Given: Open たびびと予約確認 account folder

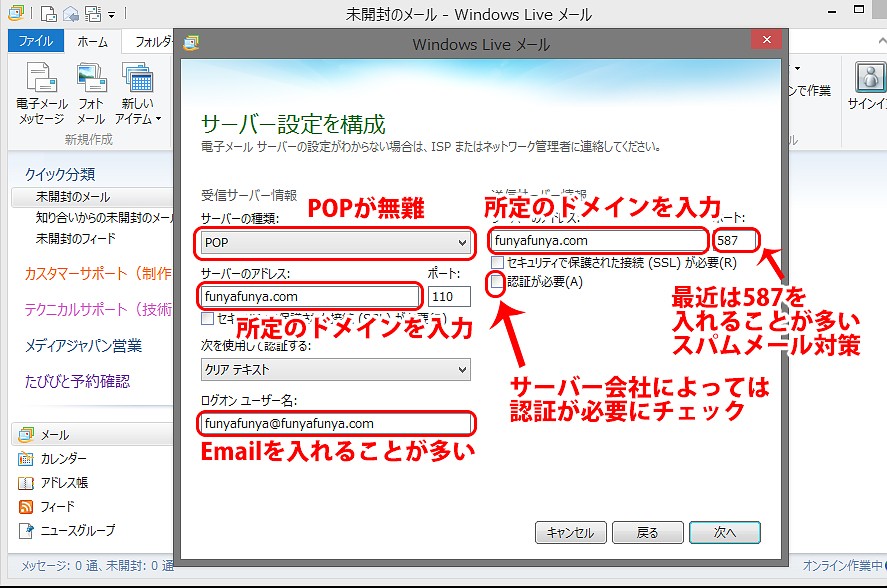Looking at the screenshot, I should (77, 381).
